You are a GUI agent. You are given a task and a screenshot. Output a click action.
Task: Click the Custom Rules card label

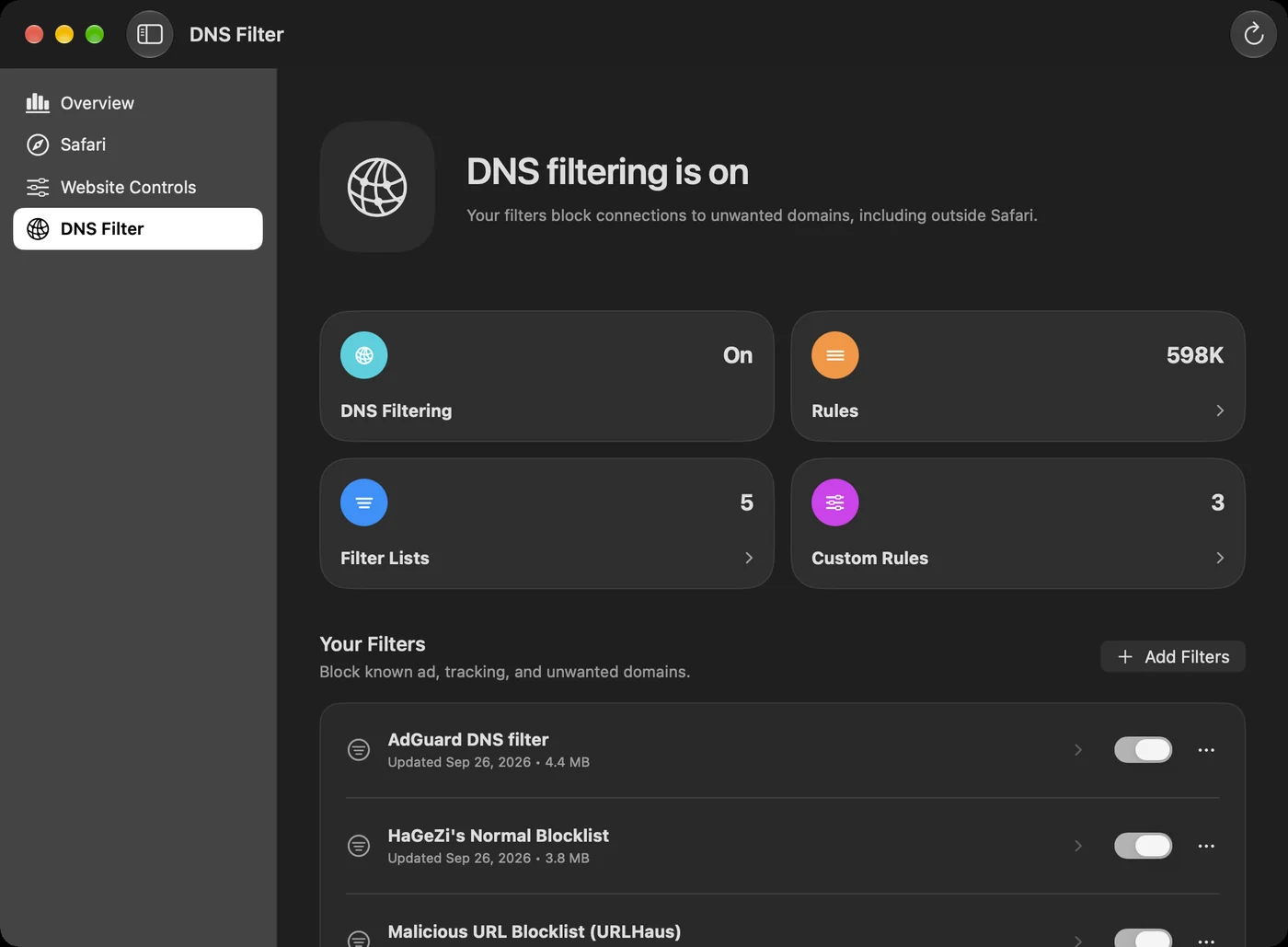tap(869, 558)
